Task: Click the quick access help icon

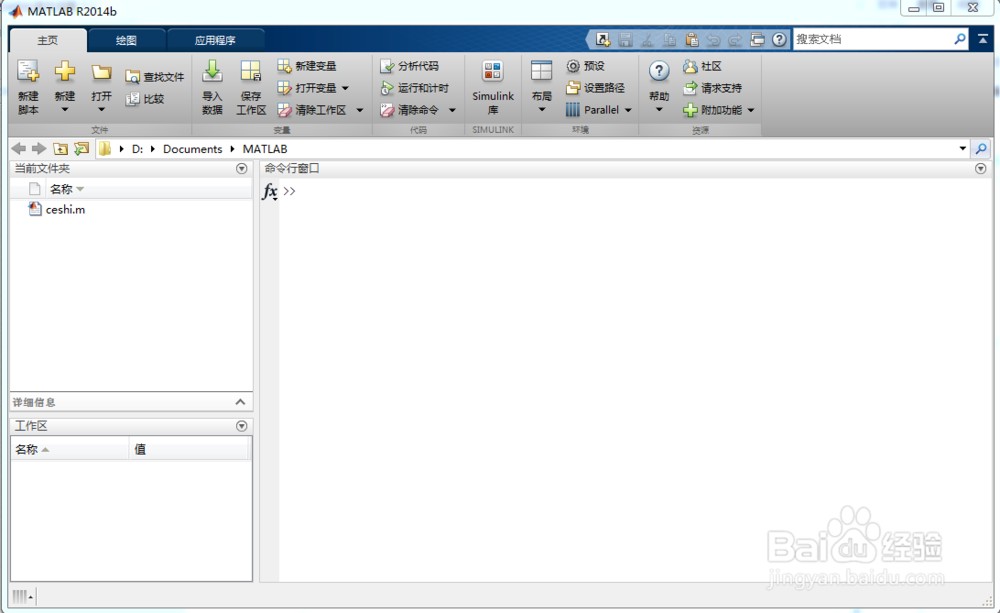Action: click(779, 40)
